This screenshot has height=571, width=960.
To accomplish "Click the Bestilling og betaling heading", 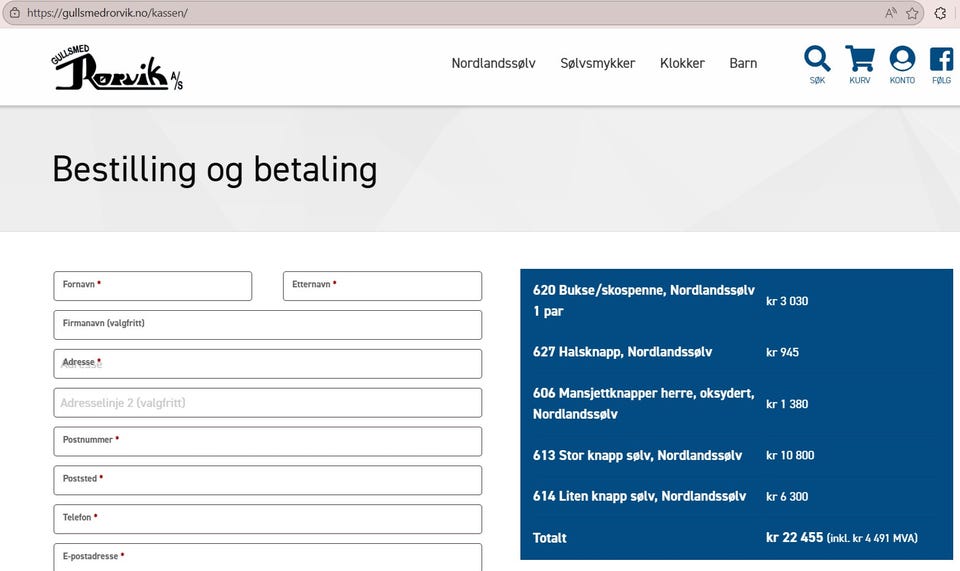I will click(214, 170).
